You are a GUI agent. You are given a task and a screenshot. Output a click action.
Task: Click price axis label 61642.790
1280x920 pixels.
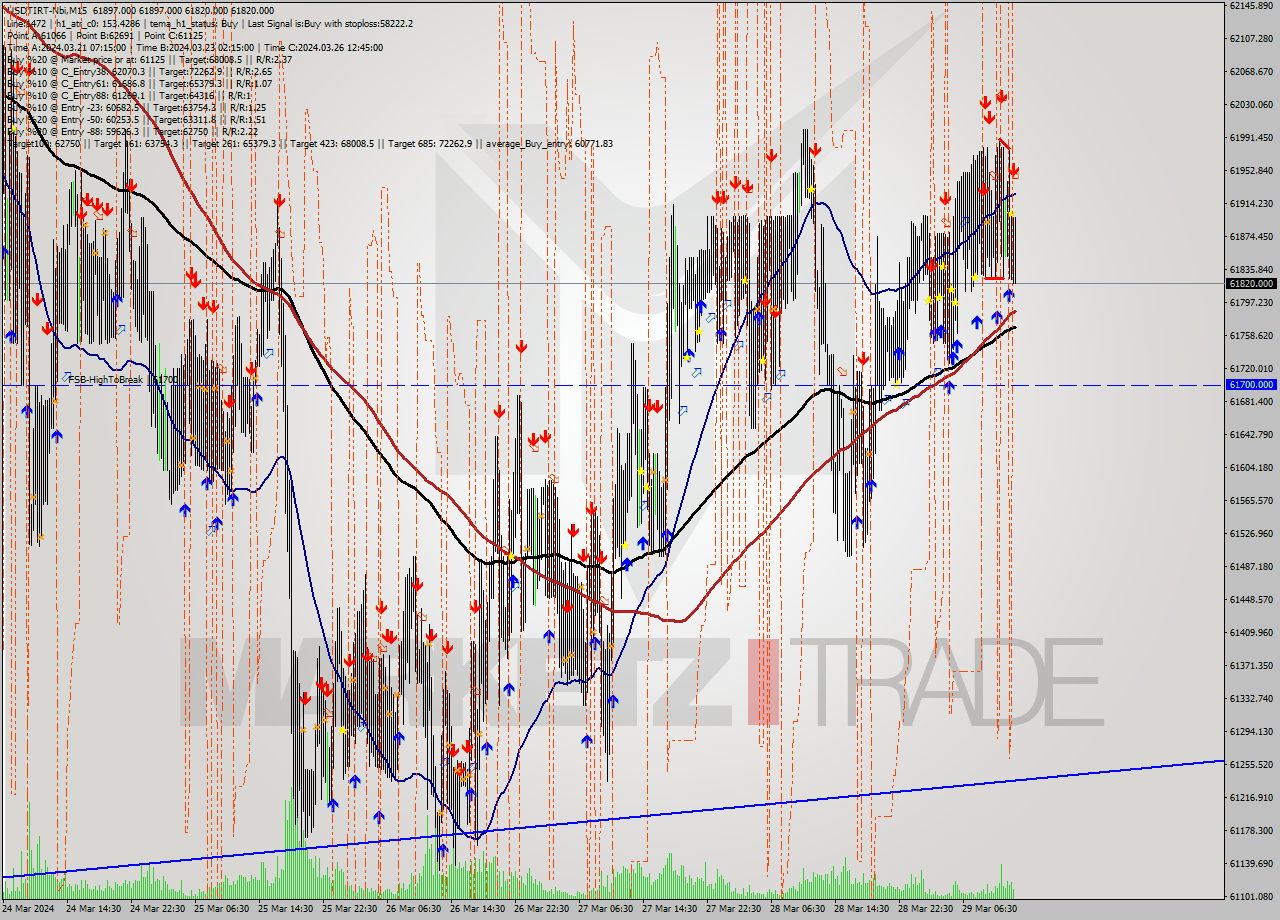(x=1253, y=434)
